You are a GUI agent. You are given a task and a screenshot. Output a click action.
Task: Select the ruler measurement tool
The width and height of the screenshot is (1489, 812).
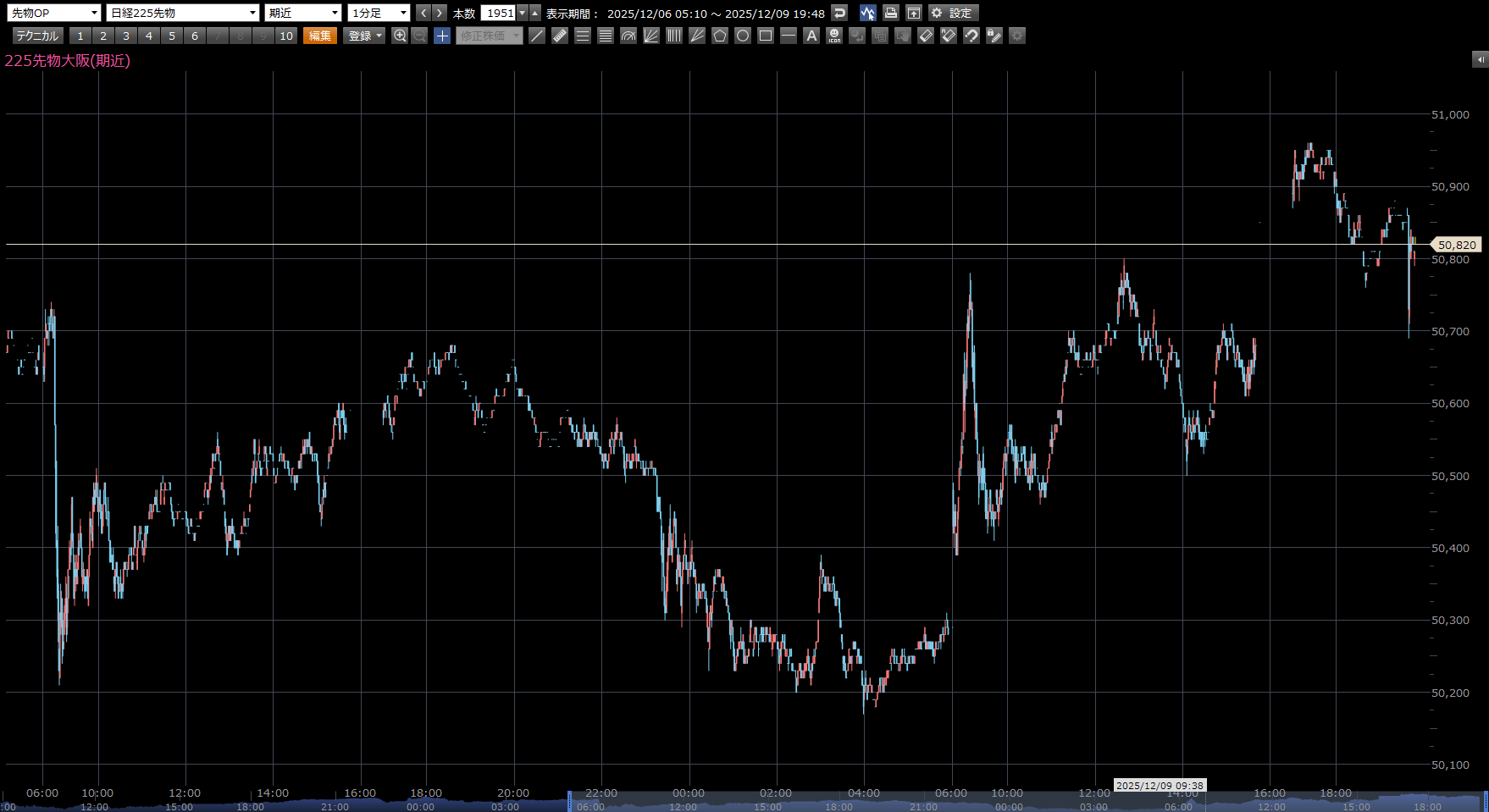(x=560, y=36)
